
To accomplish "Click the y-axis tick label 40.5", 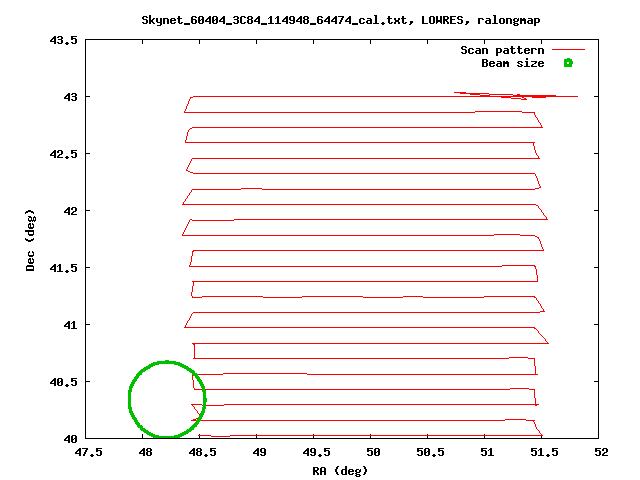I will (x=63, y=382).
